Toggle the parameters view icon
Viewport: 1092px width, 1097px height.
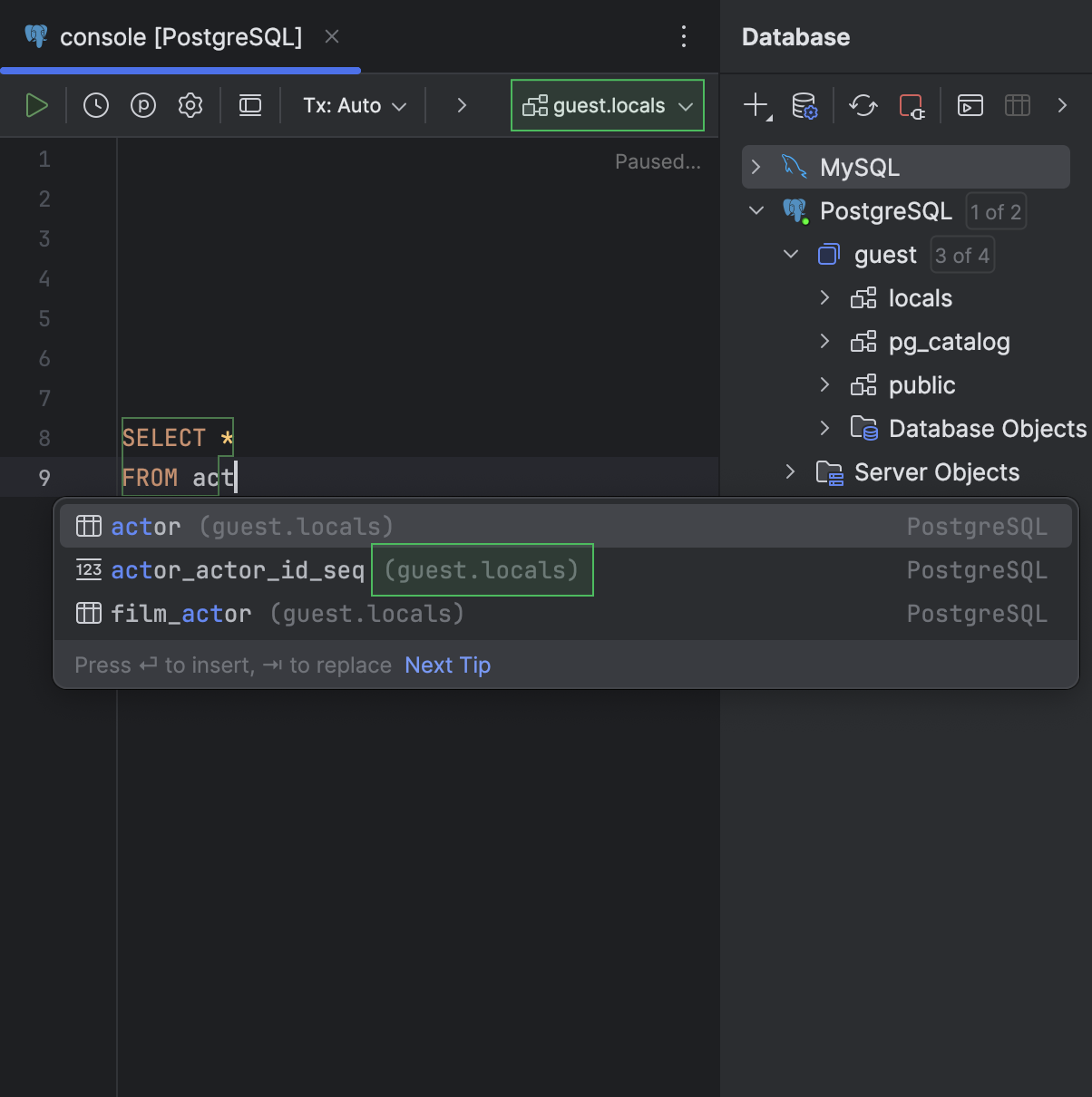[x=142, y=104]
